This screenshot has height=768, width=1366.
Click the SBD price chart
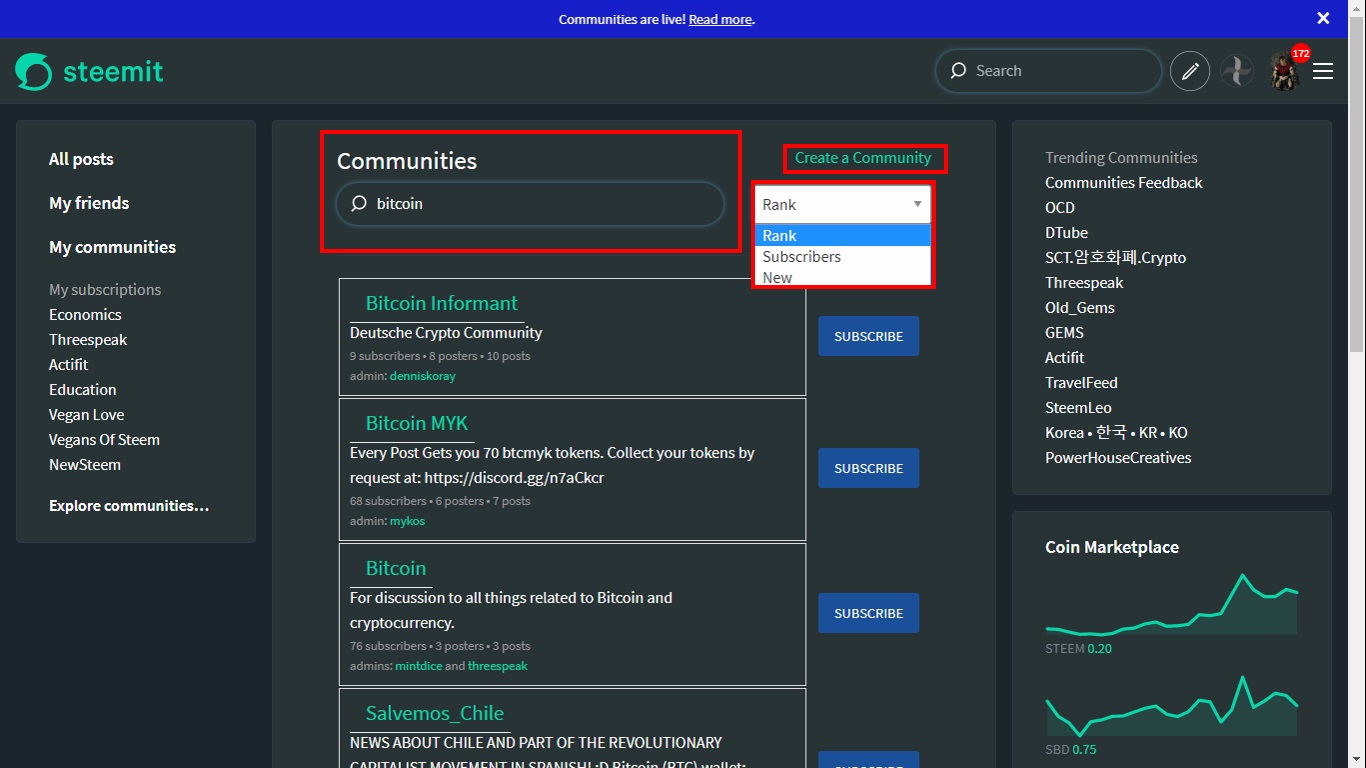coord(1171,705)
